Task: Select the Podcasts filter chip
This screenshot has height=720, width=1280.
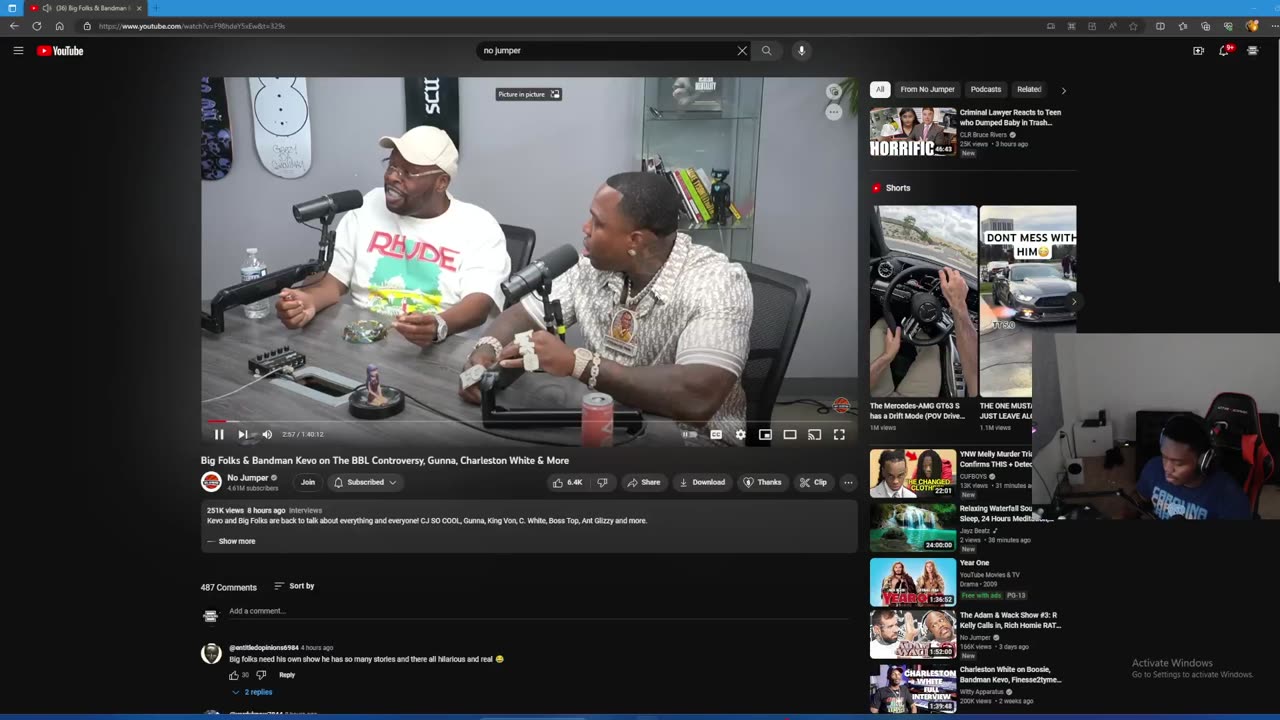Action: click(x=985, y=89)
